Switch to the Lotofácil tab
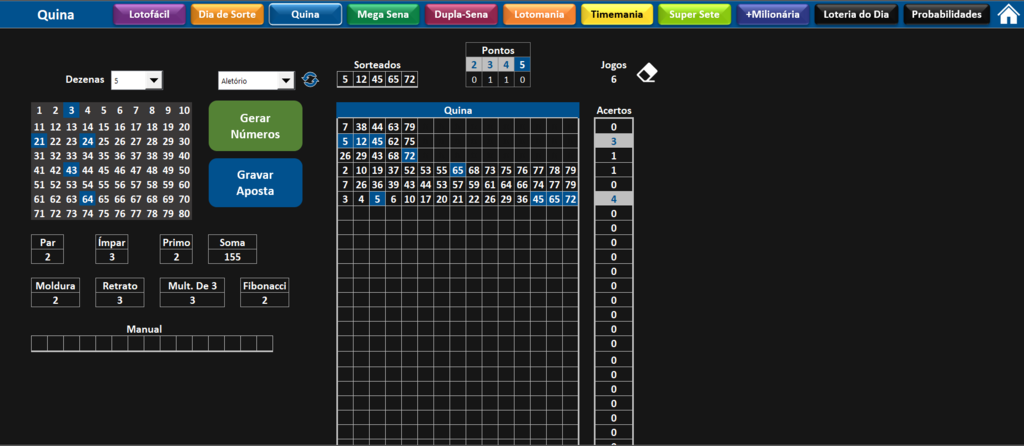The image size is (1024, 446). 150,14
